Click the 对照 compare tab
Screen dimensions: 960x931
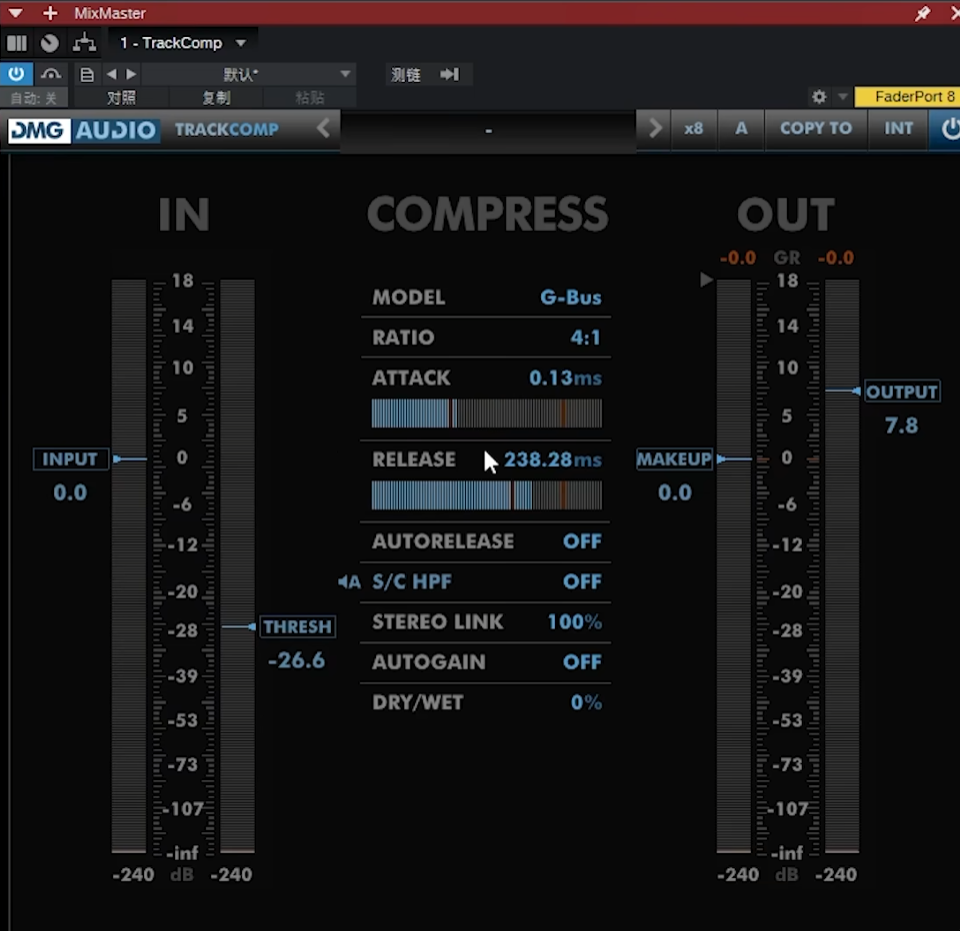pyautogui.click(x=121, y=97)
